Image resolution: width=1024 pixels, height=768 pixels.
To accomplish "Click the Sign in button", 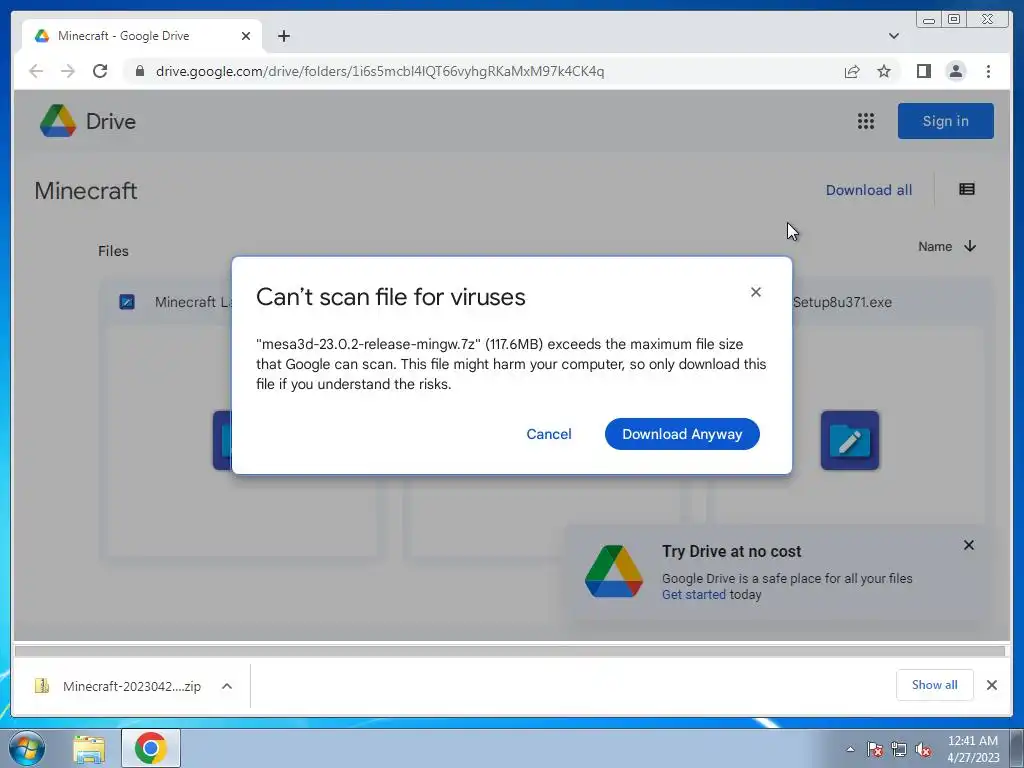I will tap(945, 121).
